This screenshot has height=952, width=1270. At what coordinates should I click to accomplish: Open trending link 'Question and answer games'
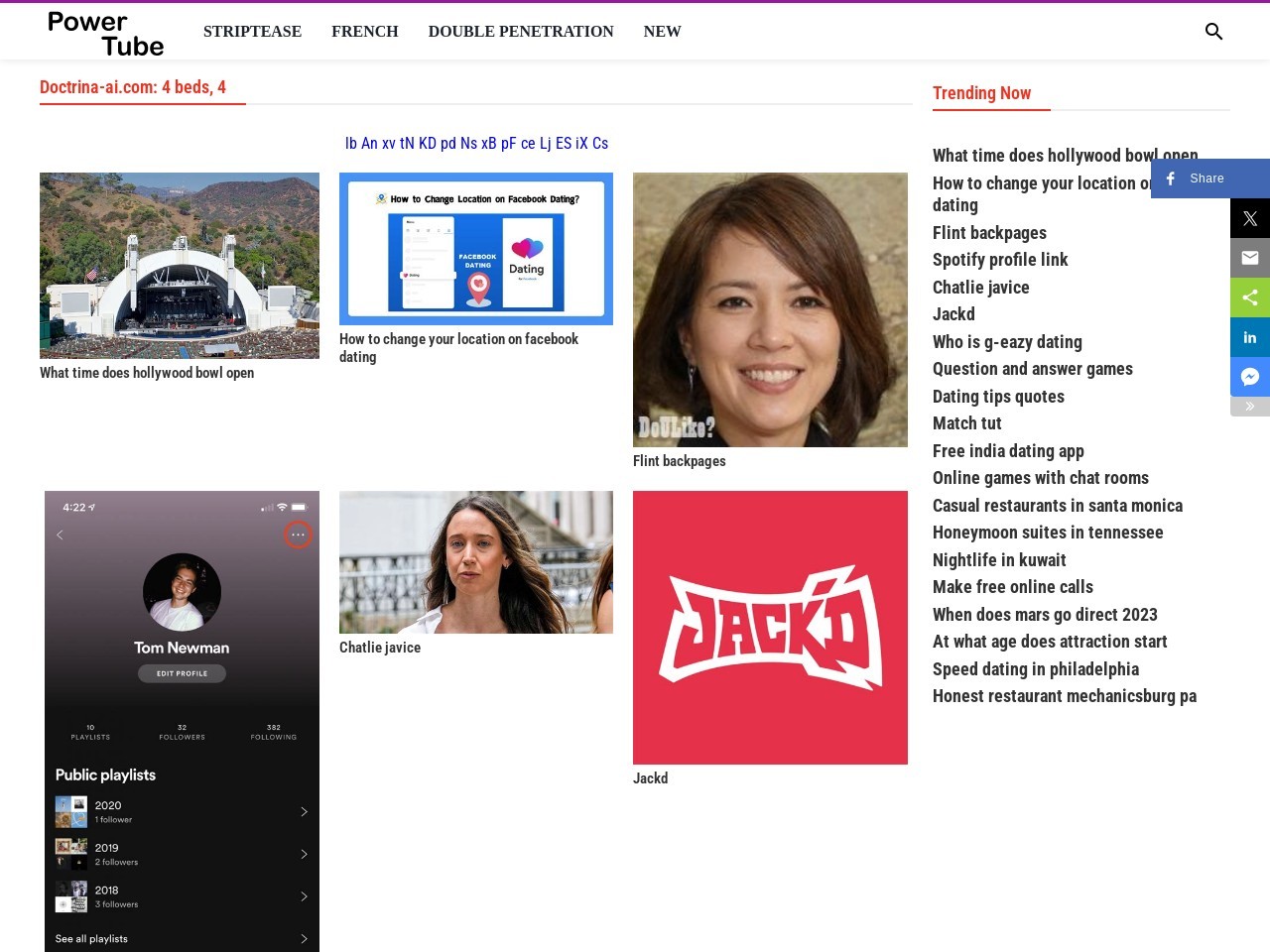click(1033, 369)
